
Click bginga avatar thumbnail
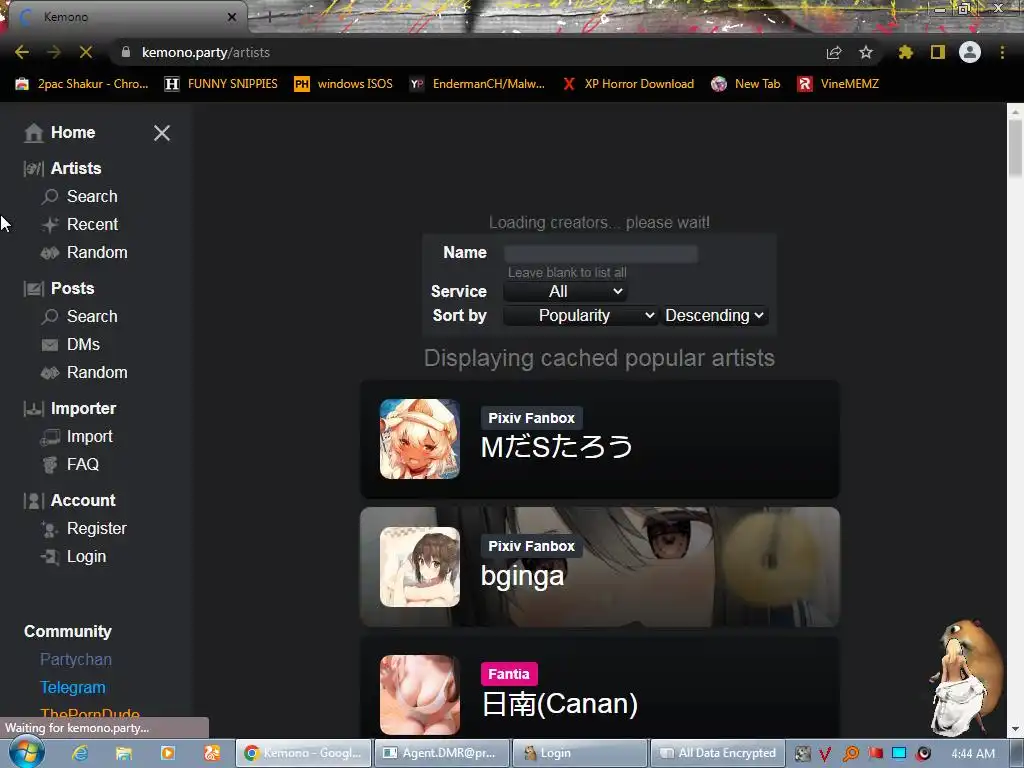coord(420,567)
